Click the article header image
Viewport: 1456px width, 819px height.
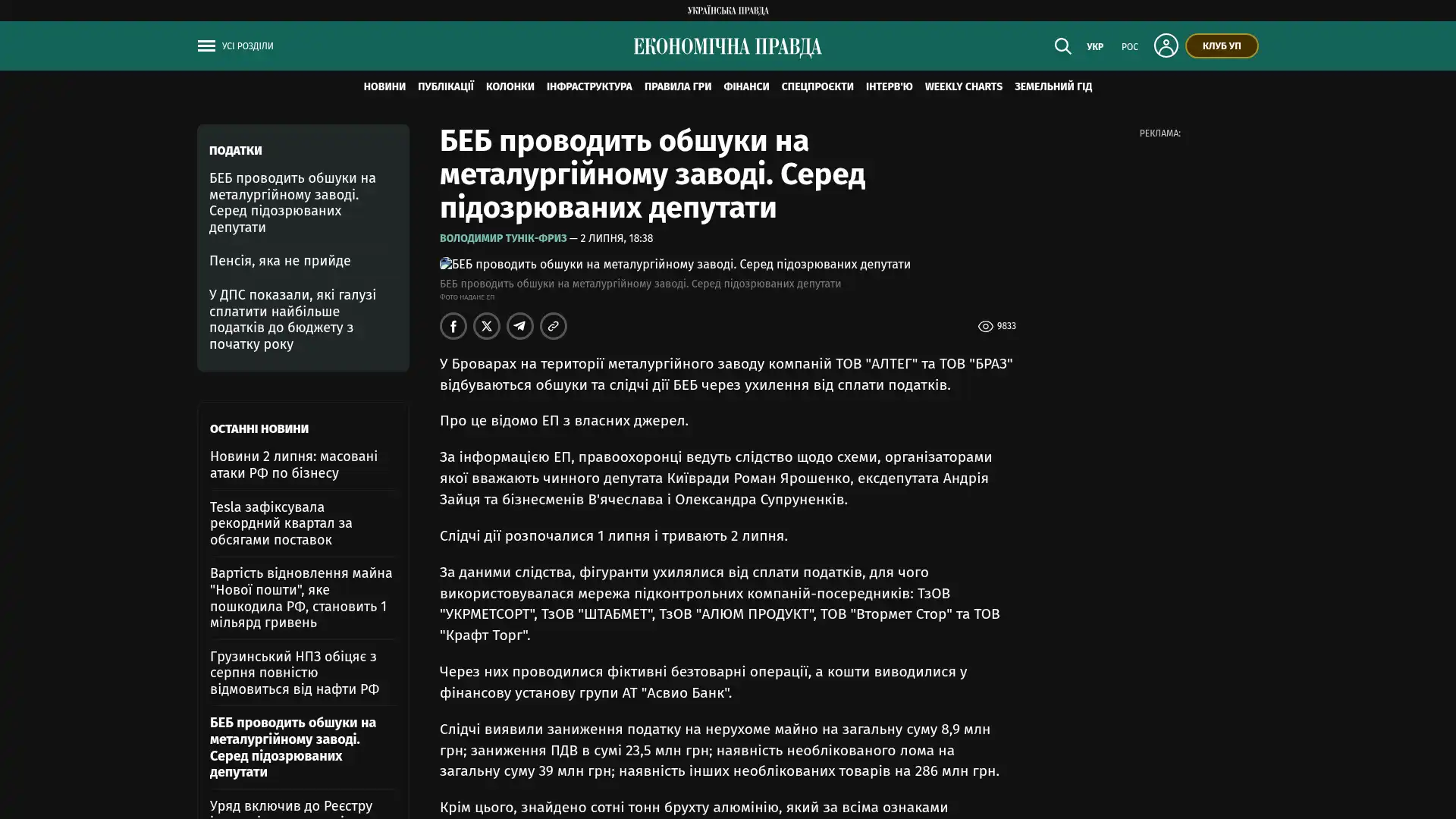pyautogui.click(x=675, y=264)
